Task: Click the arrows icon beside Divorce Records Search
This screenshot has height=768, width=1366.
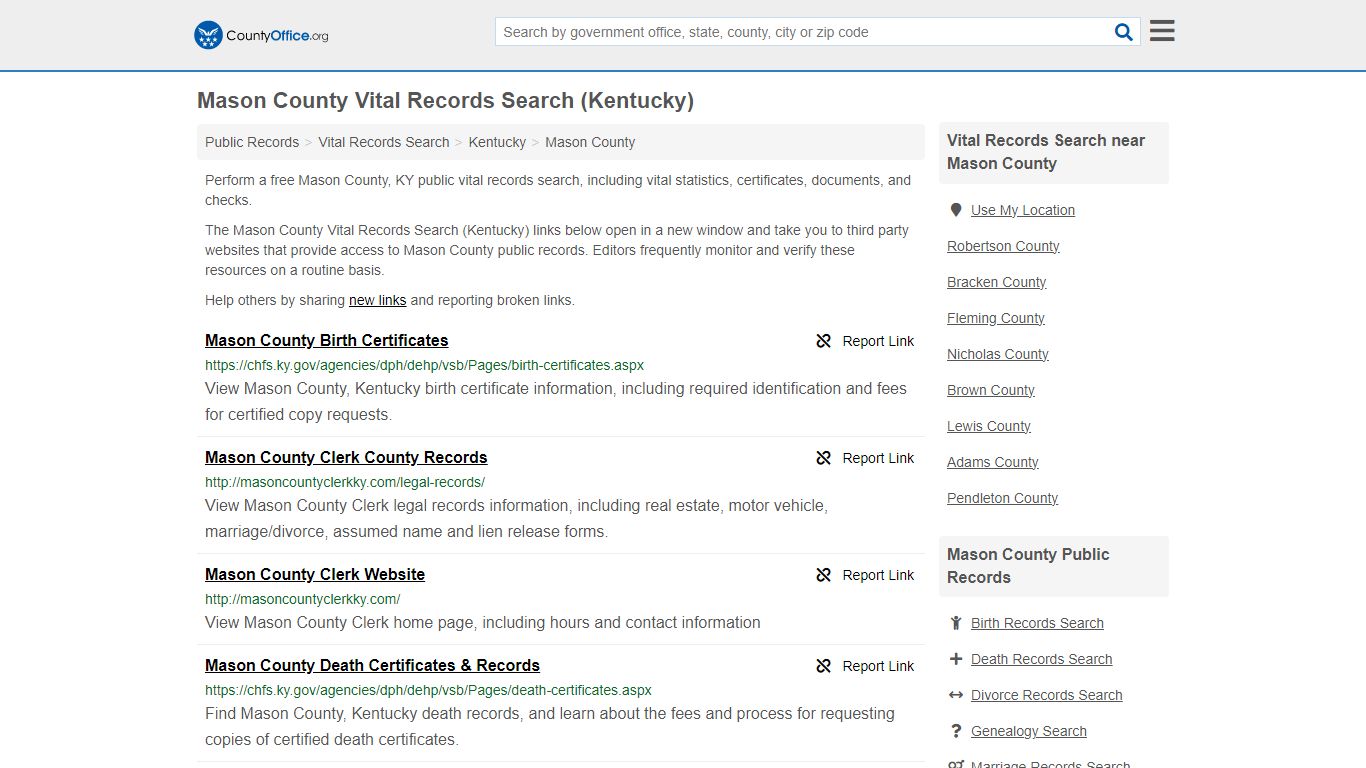Action: pos(956,695)
